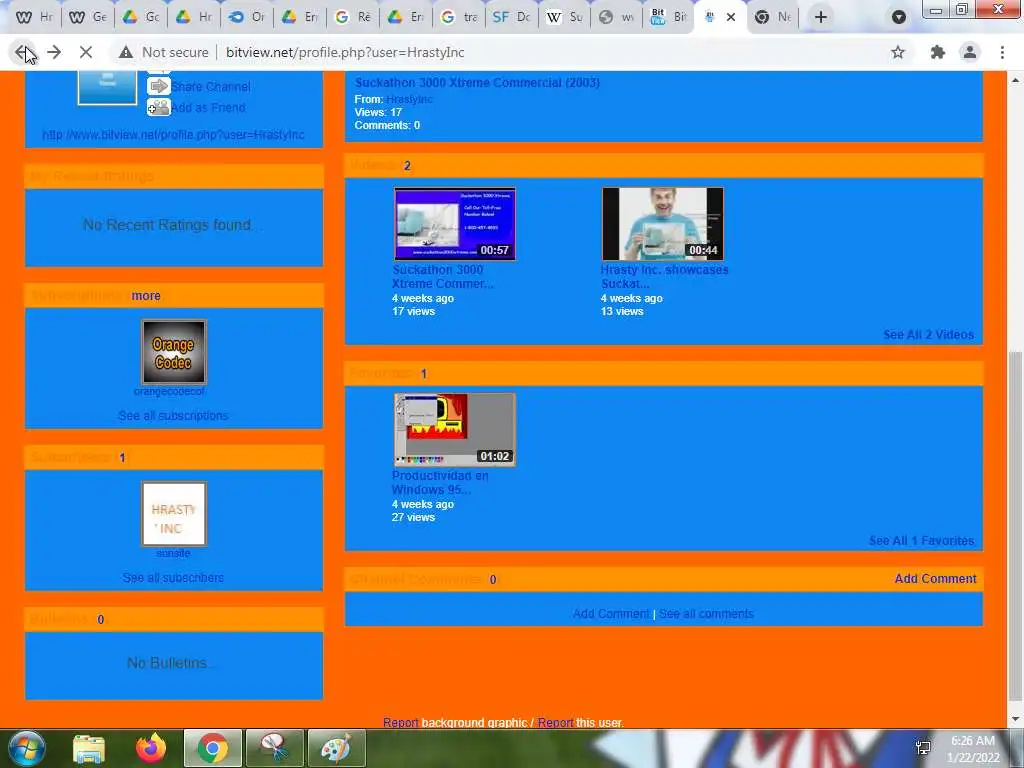Open the Paint palette taskbar icon
1024x768 pixels.
tap(336, 748)
